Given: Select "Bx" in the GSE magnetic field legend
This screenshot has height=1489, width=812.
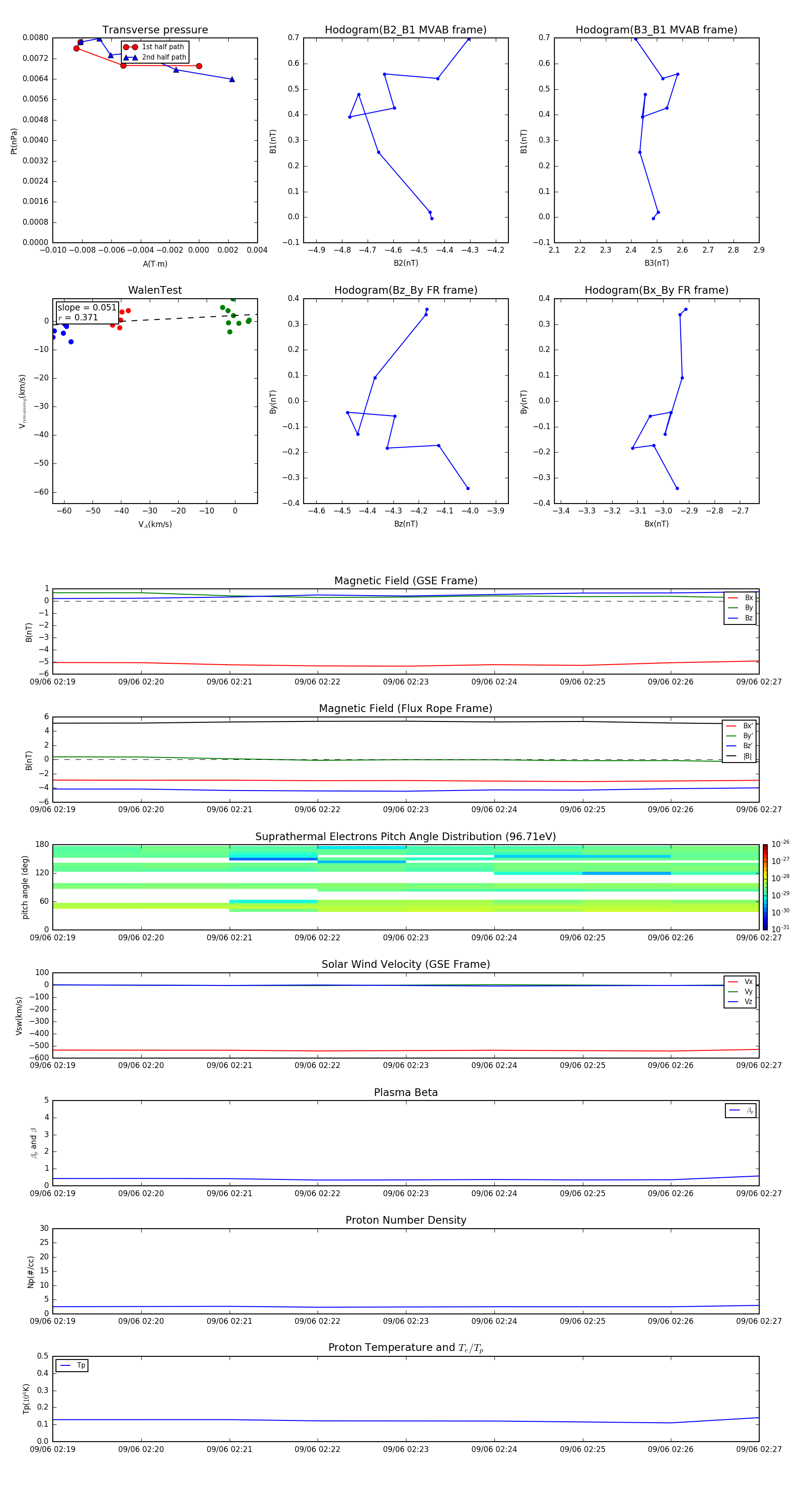Looking at the screenshot, I should coord(749,598).
